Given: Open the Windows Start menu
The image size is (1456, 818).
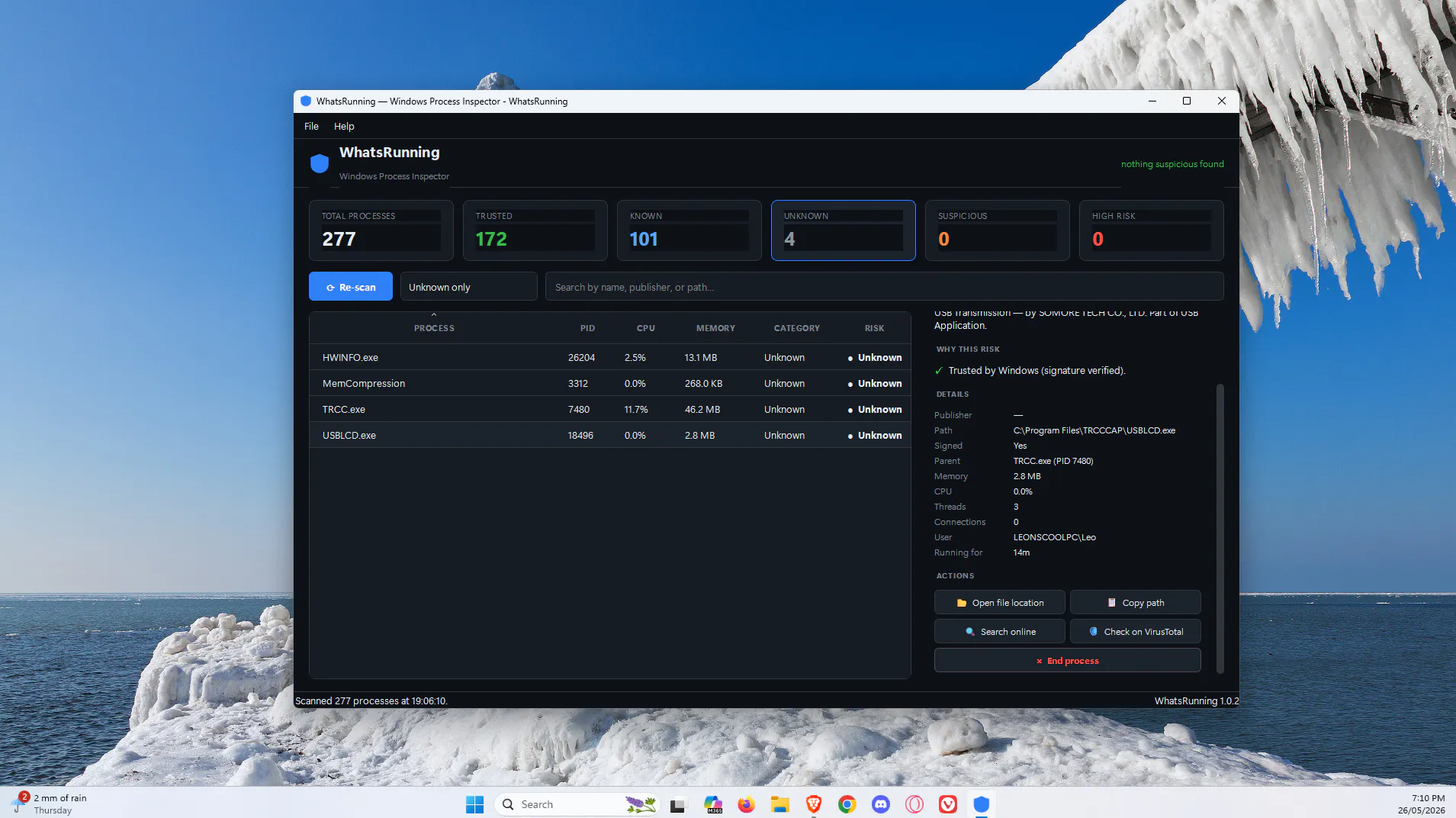Looking at the screenshot, I should point(474,804).
